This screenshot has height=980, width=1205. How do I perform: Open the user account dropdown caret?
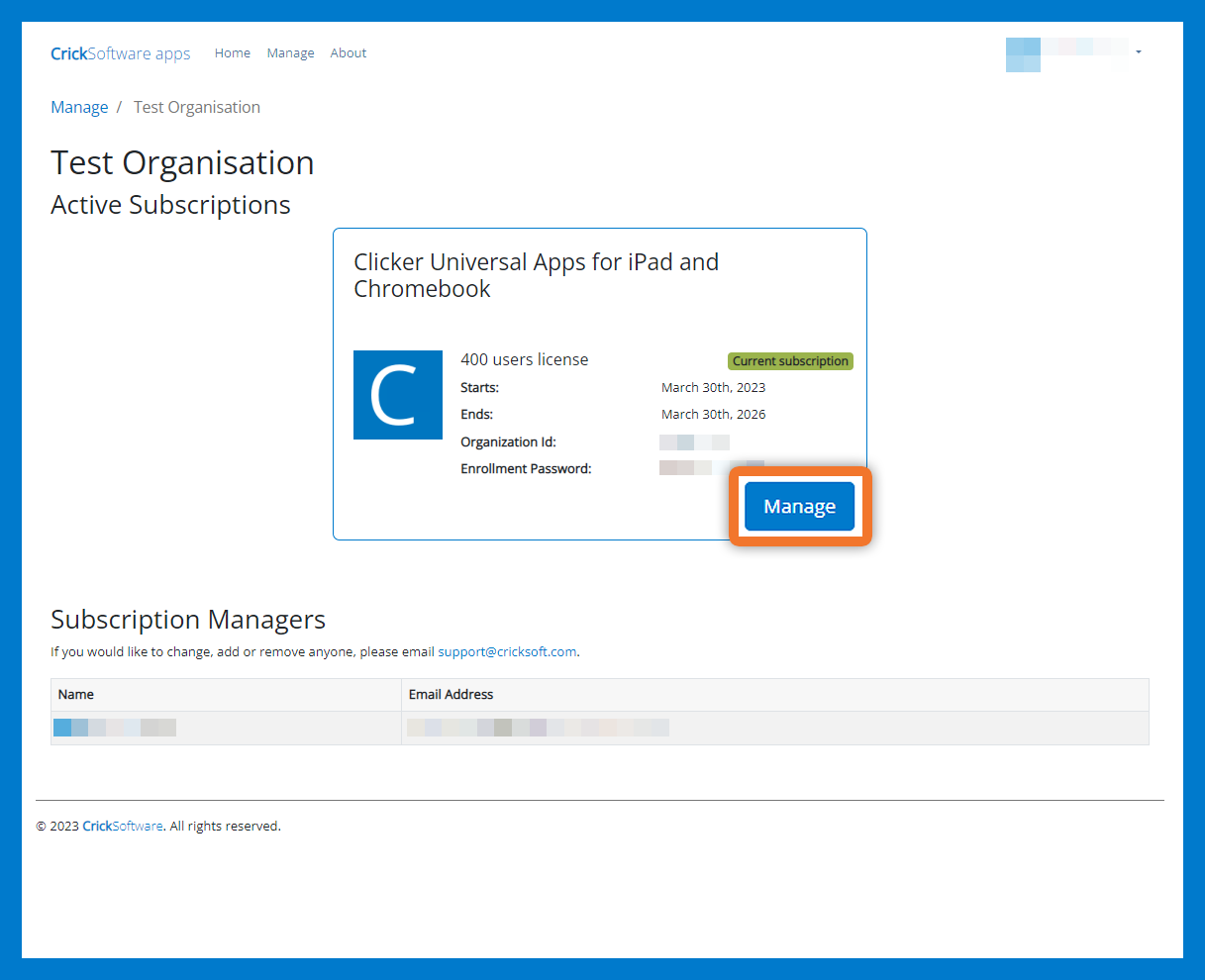[1139, 52]
